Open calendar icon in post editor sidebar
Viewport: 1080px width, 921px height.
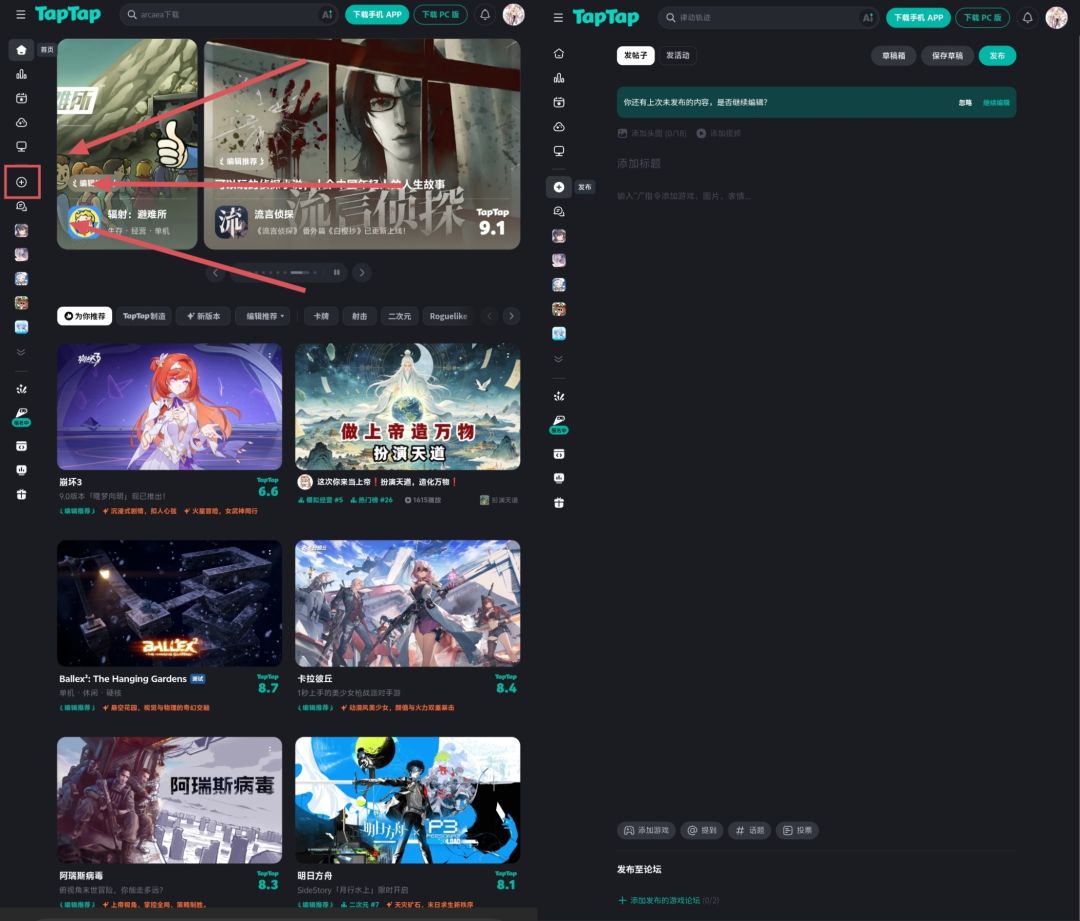559,103
